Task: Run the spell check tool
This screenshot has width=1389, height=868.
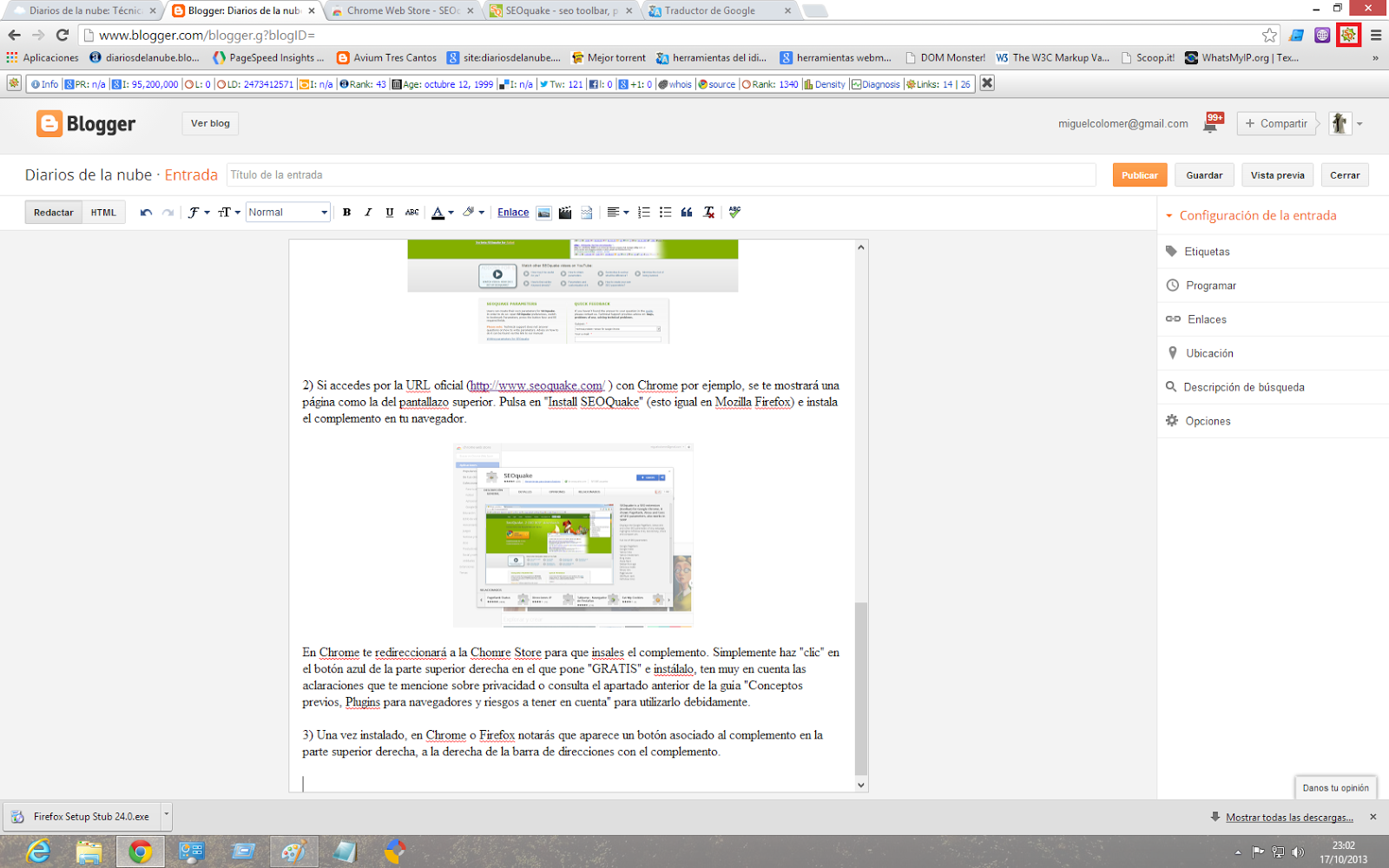Action: 734,213
